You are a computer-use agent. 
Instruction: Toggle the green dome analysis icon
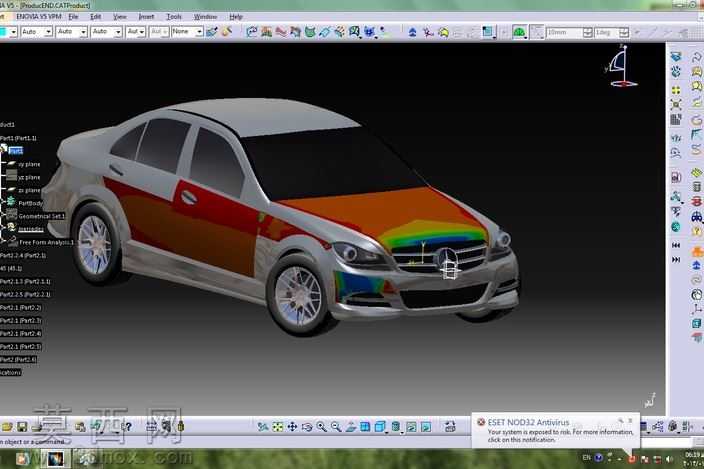coord(519,32)
